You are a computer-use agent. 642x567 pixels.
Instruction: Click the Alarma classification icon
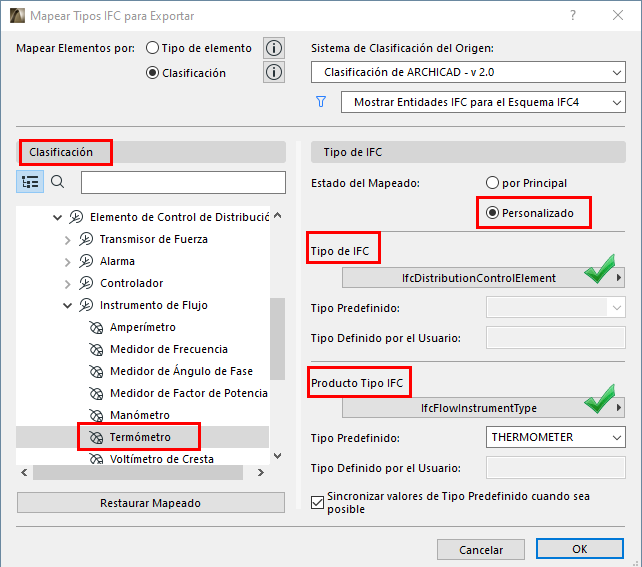[x=86, y=261]
